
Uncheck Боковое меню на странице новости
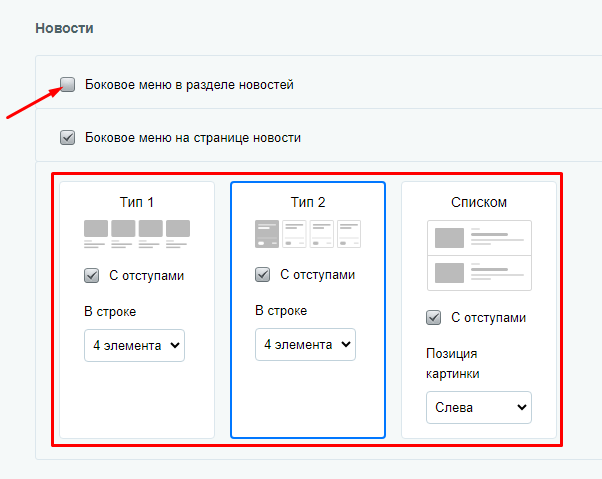point(68,137)
